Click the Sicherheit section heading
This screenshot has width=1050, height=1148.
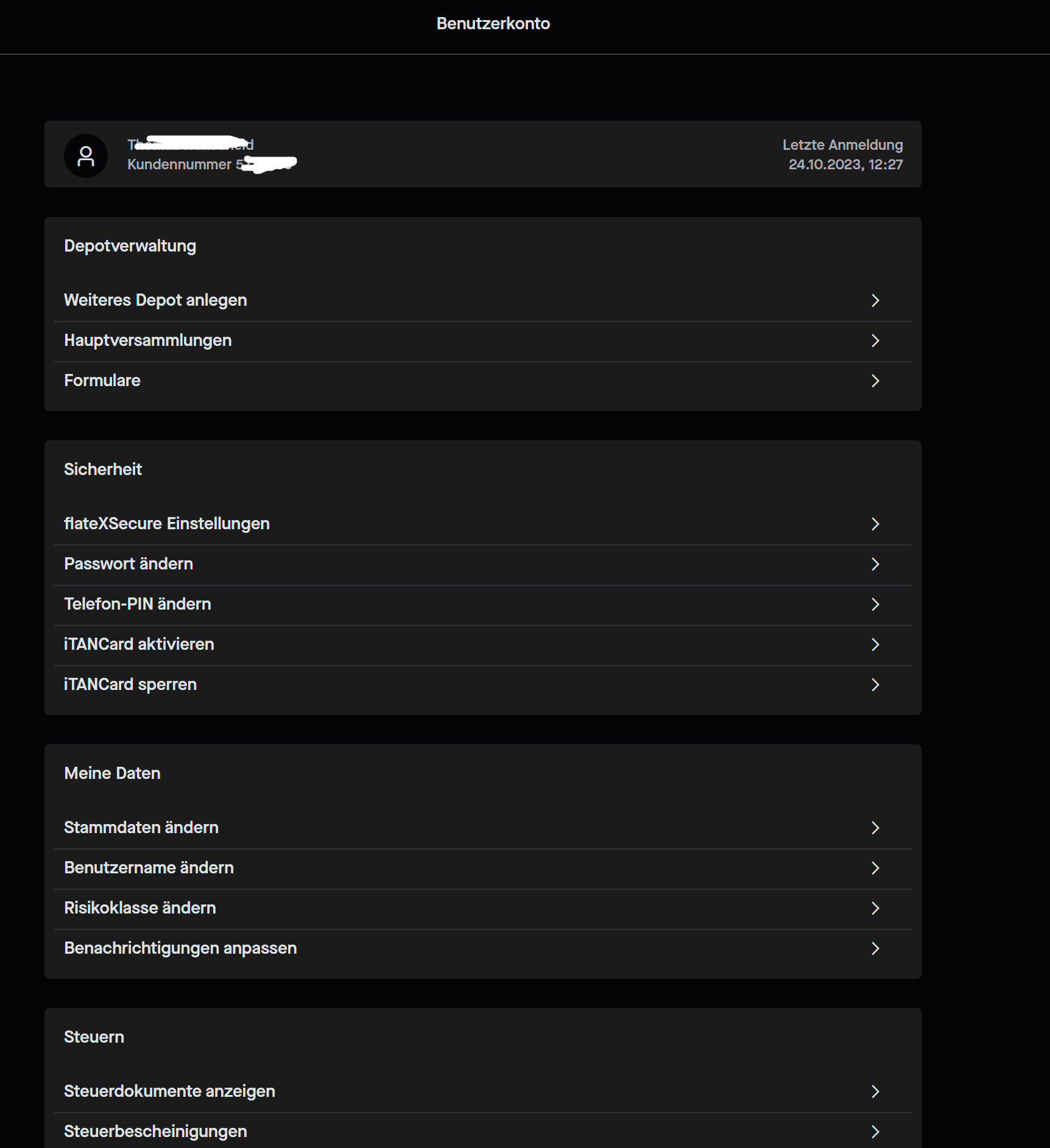pos(103,469)
